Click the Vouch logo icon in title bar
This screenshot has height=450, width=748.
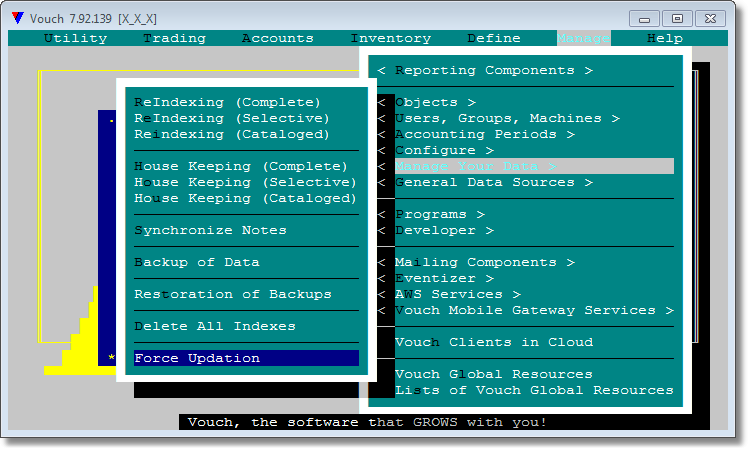tap(18, 18)
